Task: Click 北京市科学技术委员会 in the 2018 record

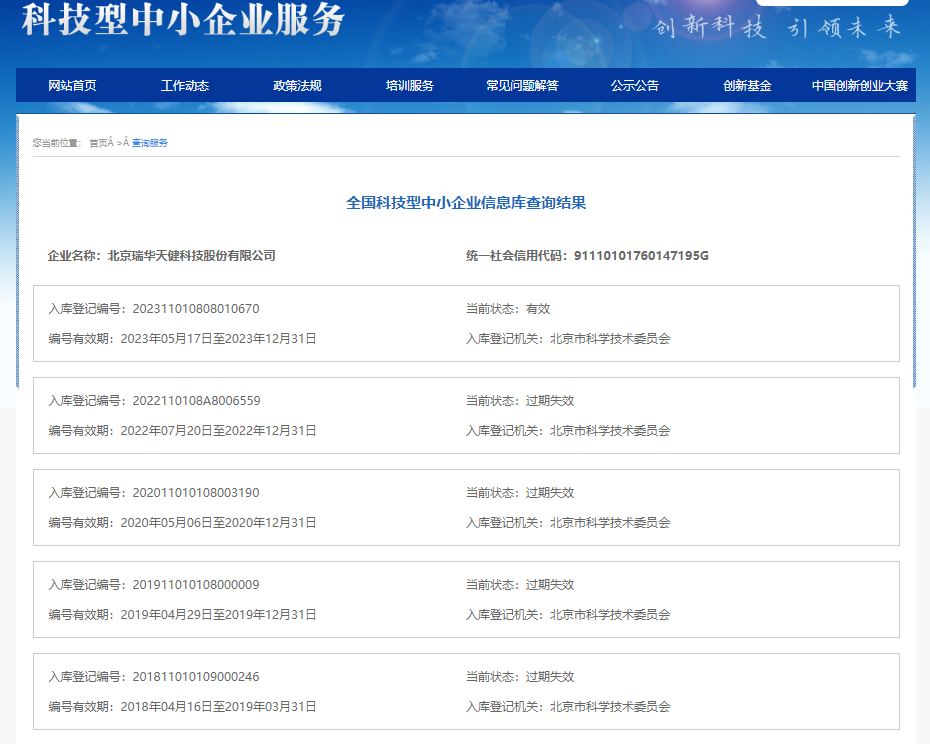Action: point(610,707)
